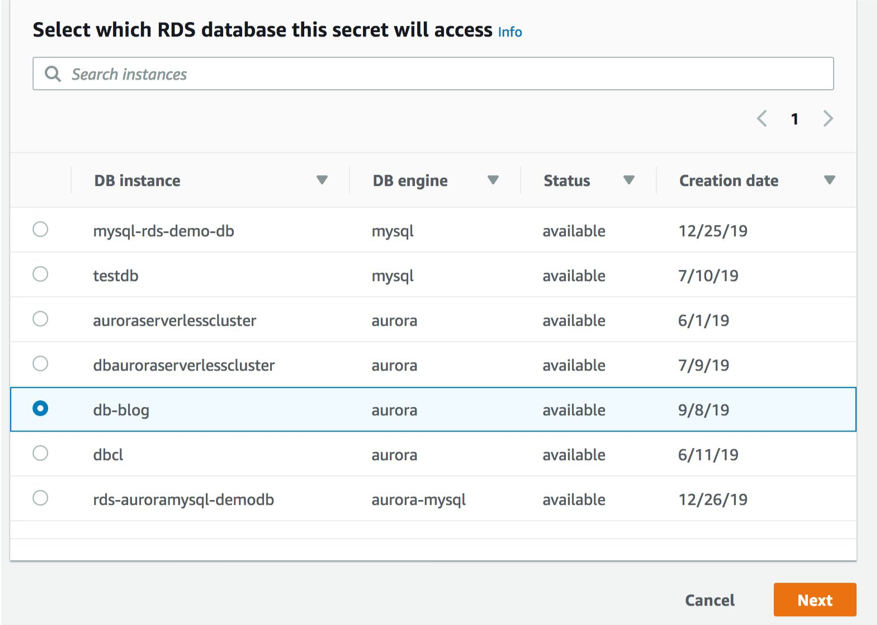Go to the next page chevron
Viewport: 877px width, 625px height.
pos(828,118)
